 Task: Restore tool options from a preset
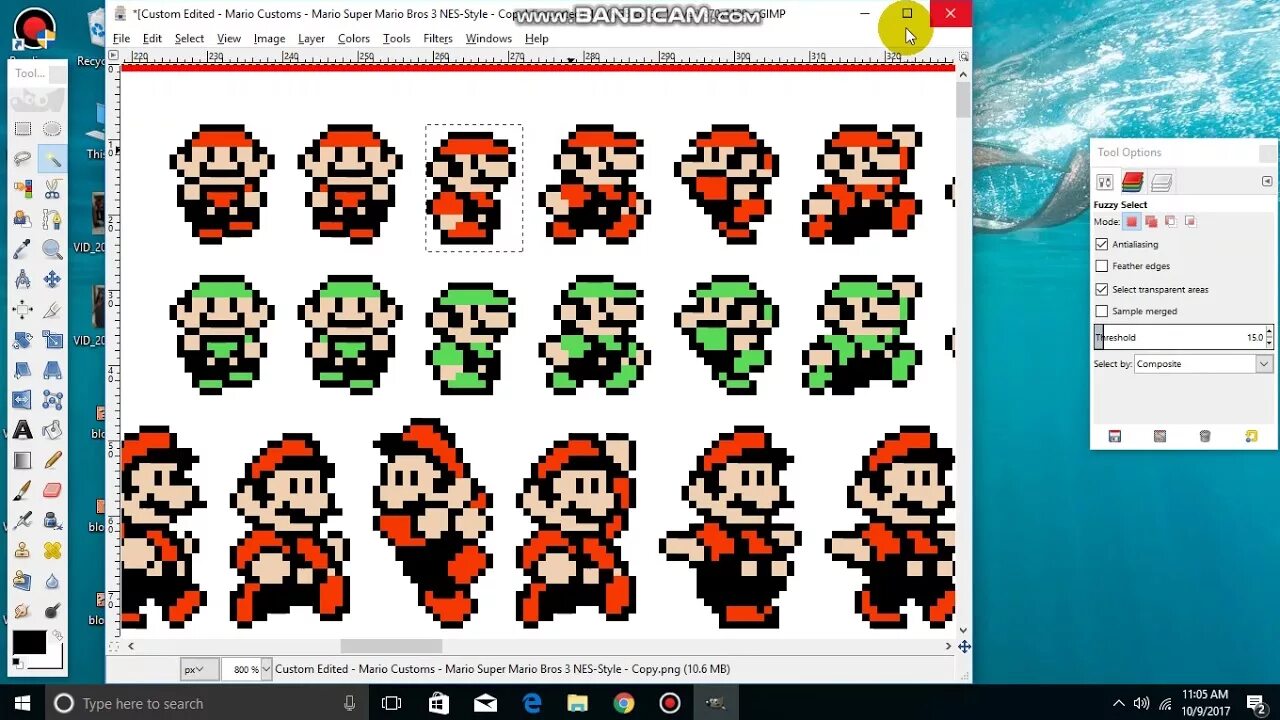tap(1160, 436)
